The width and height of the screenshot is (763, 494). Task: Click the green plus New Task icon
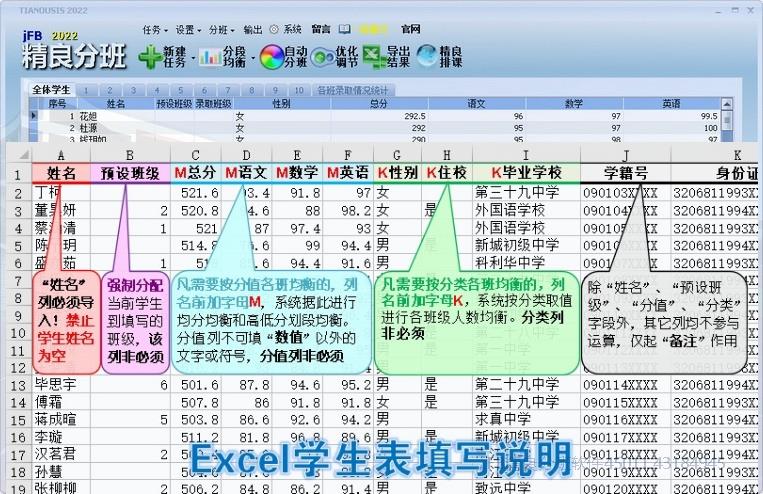[x=150, y=57]
